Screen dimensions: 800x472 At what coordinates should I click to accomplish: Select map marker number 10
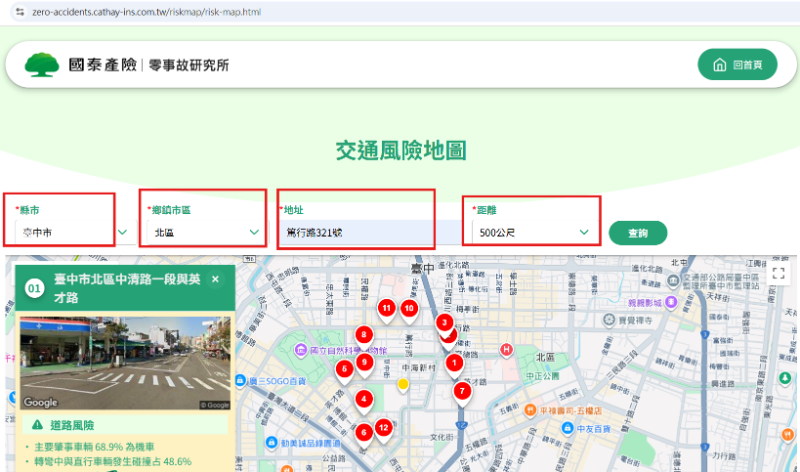(409, 309)
